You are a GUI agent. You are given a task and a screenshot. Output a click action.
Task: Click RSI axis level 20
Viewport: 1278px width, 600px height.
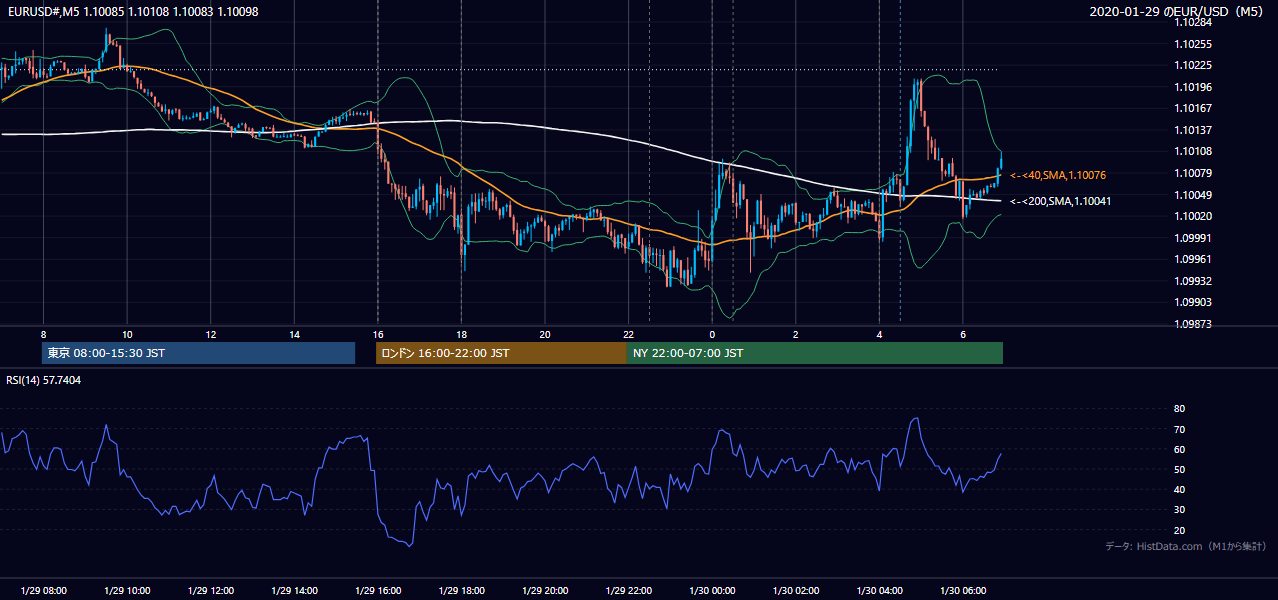(x=1180, y=530)
